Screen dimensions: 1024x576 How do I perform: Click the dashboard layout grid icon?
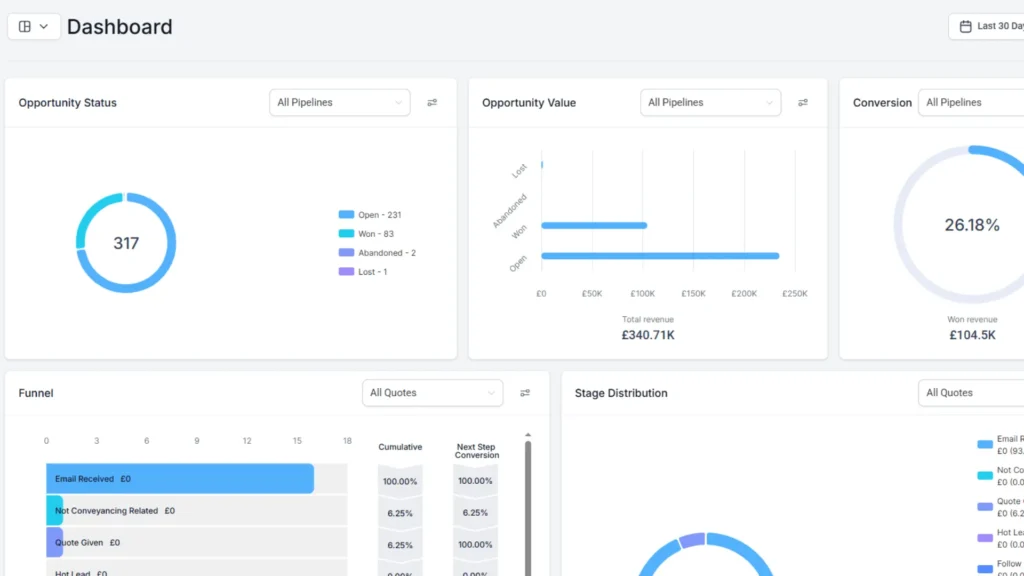click(24, 26)
